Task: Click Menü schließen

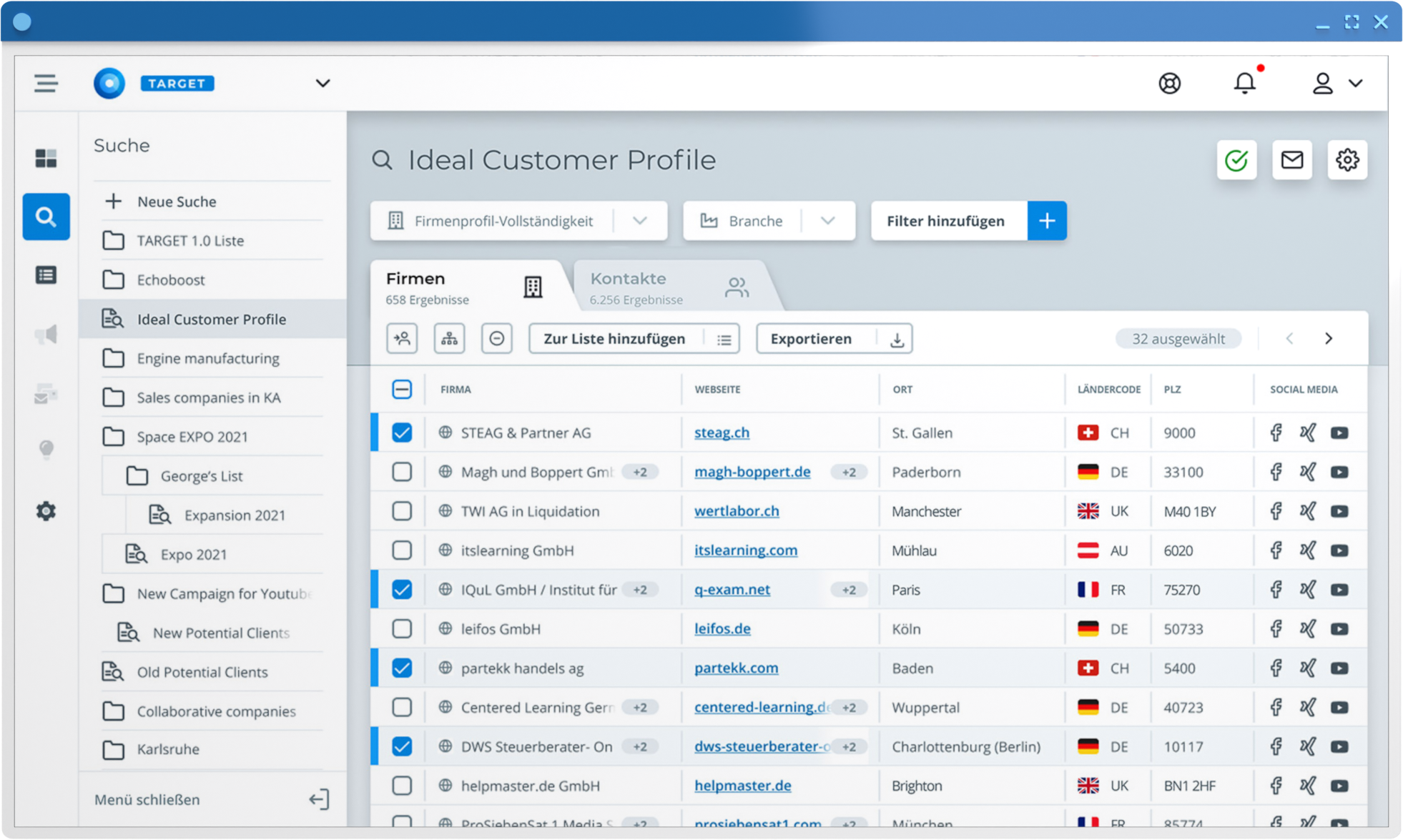Action: pyautogui.click(x=147, y=799)
